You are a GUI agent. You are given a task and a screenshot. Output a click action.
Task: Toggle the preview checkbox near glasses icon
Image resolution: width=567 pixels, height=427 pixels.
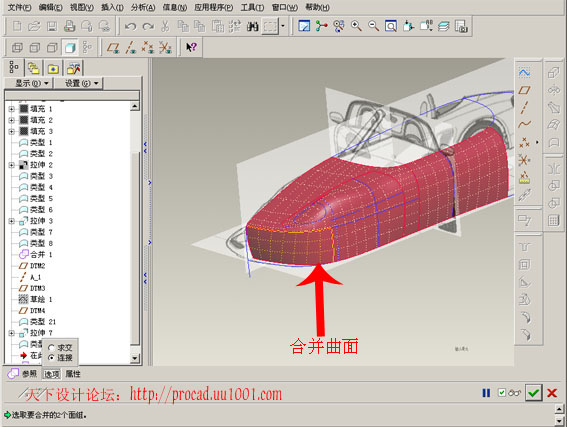502,393
